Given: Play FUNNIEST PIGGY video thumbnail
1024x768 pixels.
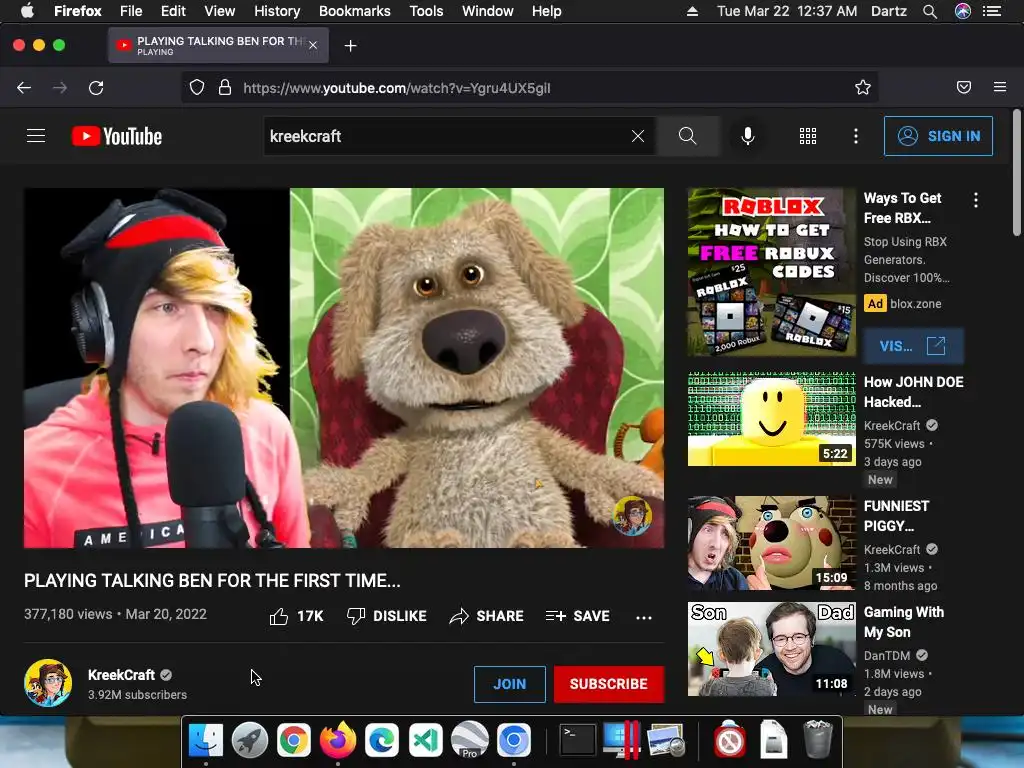Looking at the screenshot, I should 772,543.
